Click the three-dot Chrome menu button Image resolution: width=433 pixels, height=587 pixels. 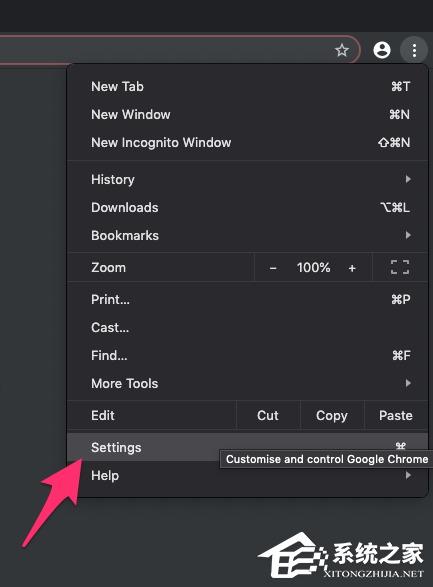click(414, 50)
